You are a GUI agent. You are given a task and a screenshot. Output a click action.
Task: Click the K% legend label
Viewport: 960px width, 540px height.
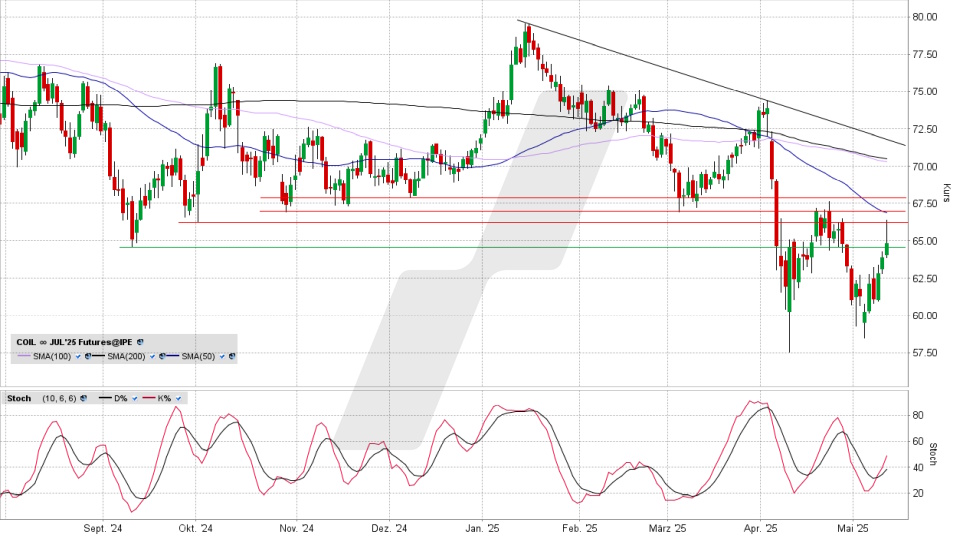pyautogui.click(x=164, y=399)
